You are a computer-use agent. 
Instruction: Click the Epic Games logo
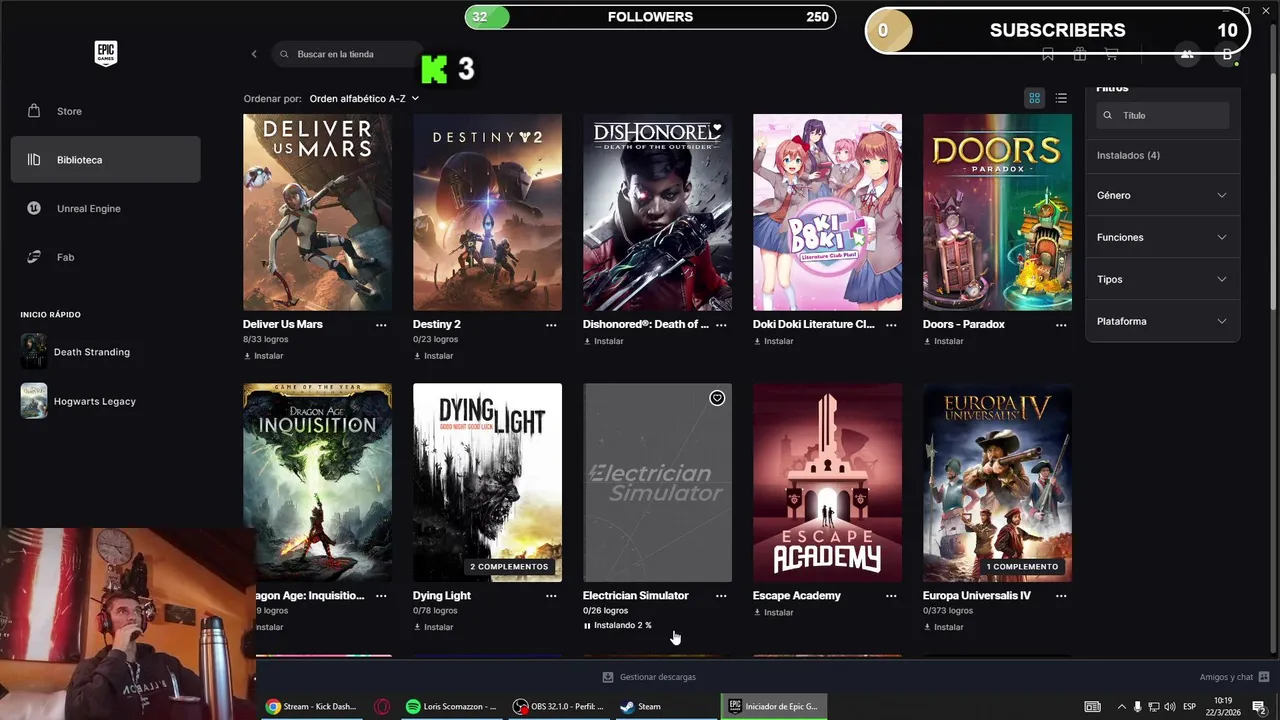point(105,54)
